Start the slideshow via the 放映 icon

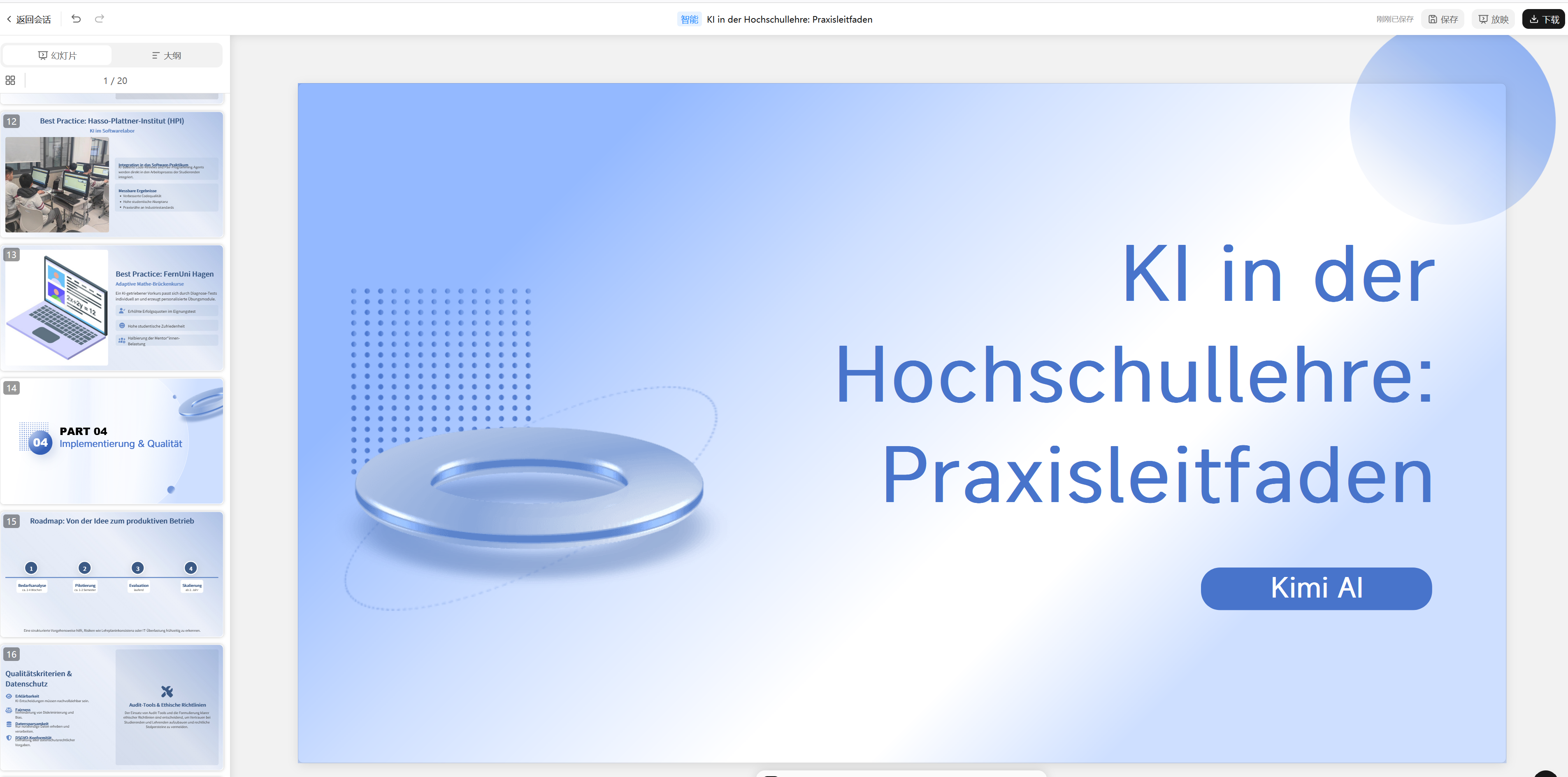click(x=1493, y=19)
